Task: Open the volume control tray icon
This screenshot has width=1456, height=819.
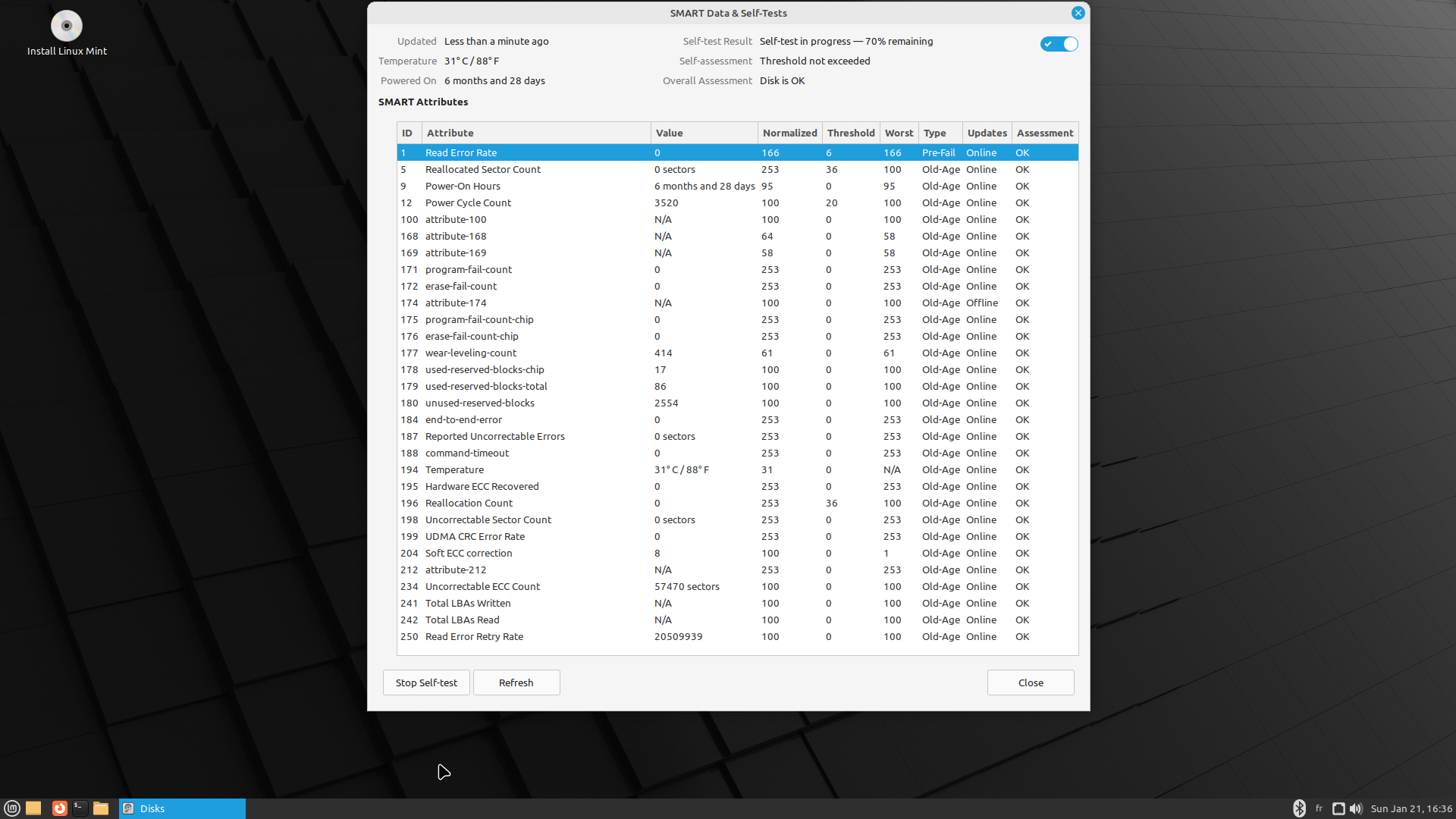Action: pos(1356,808)
